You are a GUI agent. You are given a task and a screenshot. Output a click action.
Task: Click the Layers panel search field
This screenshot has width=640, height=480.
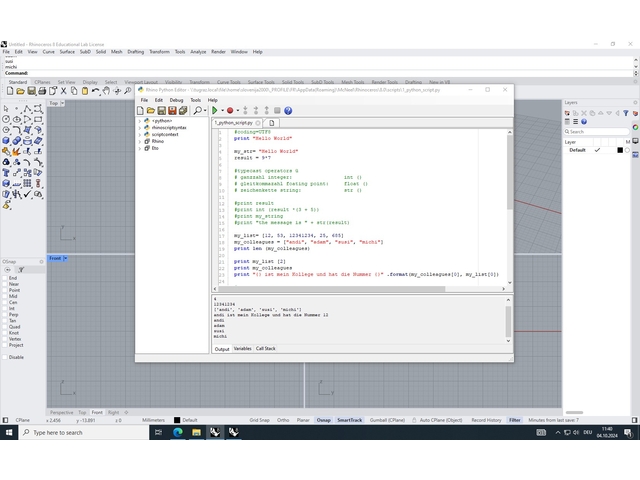[596, 132]
